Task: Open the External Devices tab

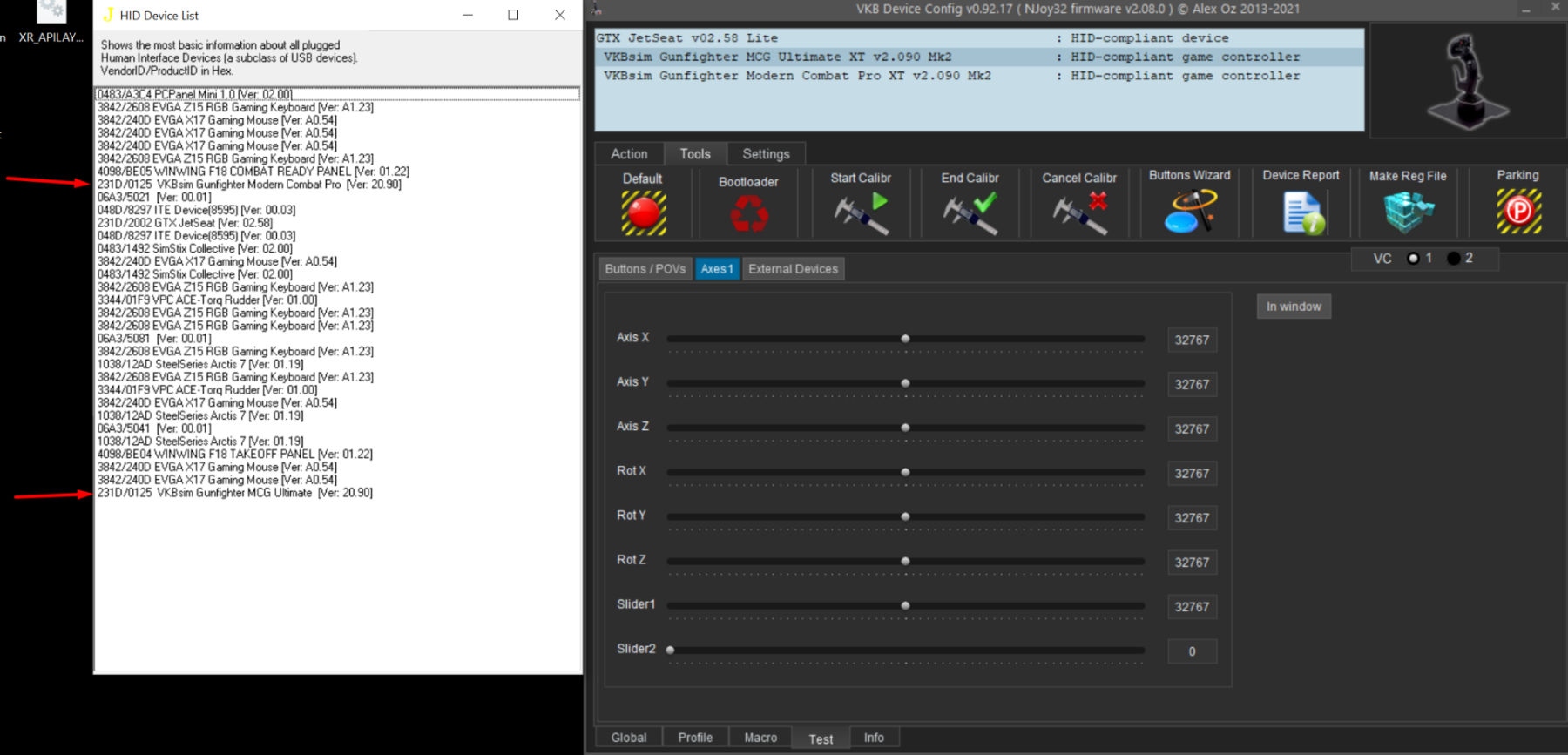Action: pos(793,269)
